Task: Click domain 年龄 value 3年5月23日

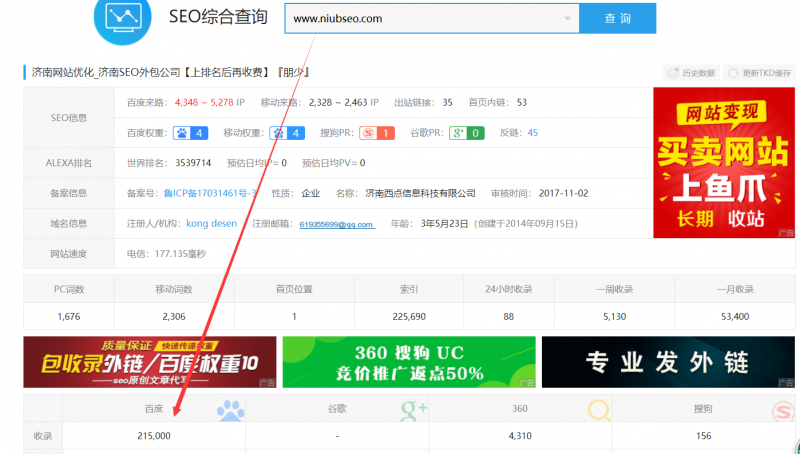Action: coord(444,223)
